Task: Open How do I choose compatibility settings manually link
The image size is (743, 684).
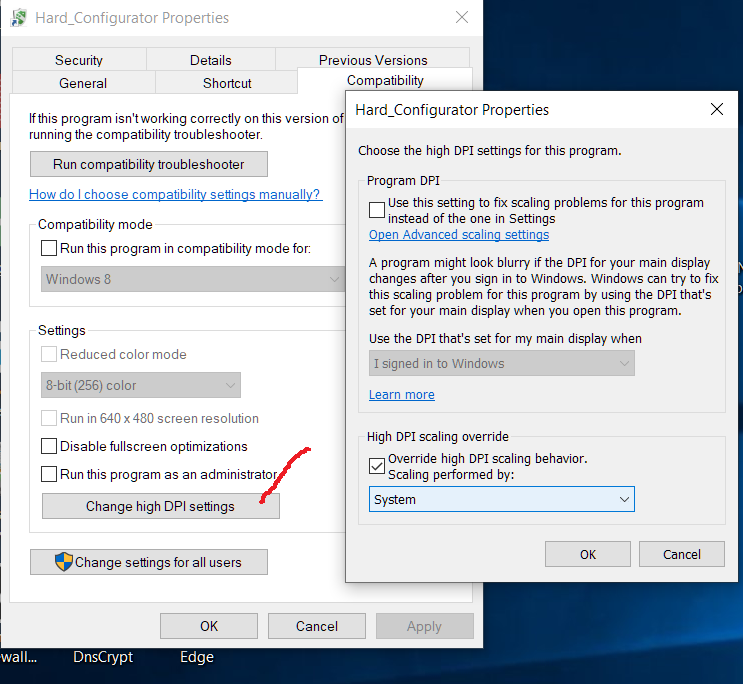Action: 176,194
